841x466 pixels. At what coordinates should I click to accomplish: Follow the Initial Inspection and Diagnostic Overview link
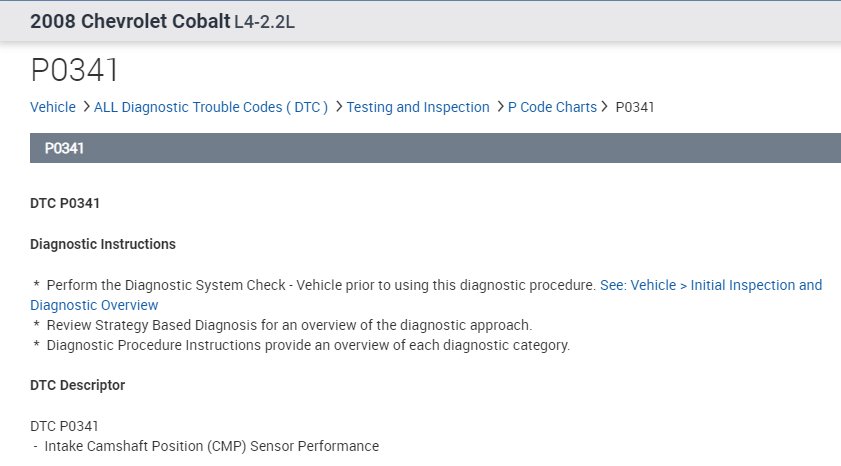click(x=710, y=285)
